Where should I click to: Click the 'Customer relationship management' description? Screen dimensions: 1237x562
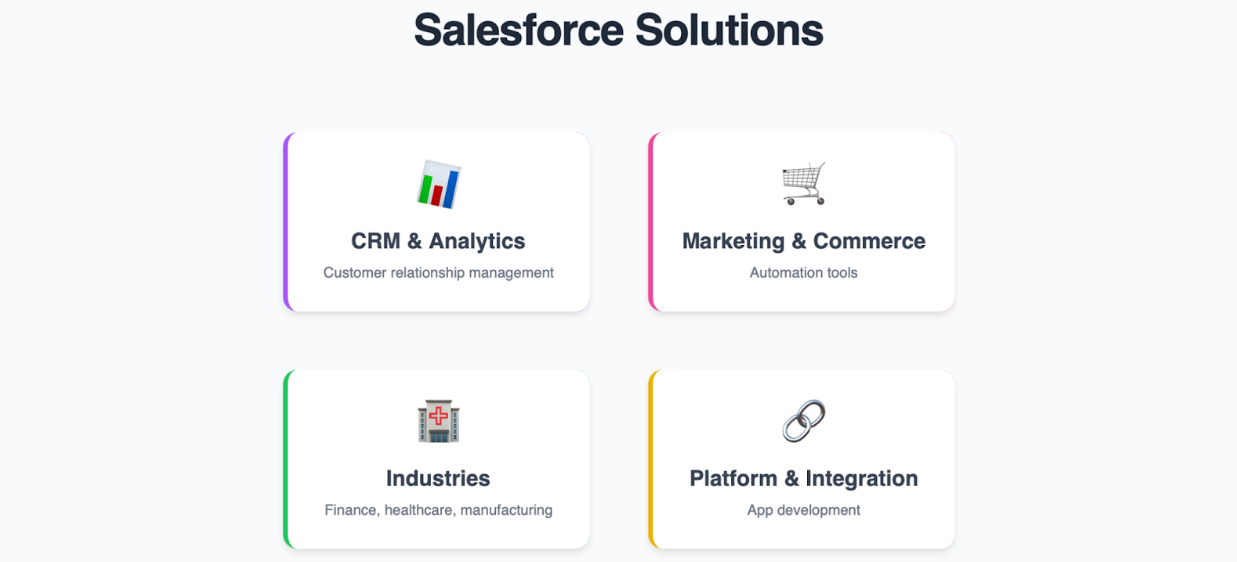click(438, 273)
